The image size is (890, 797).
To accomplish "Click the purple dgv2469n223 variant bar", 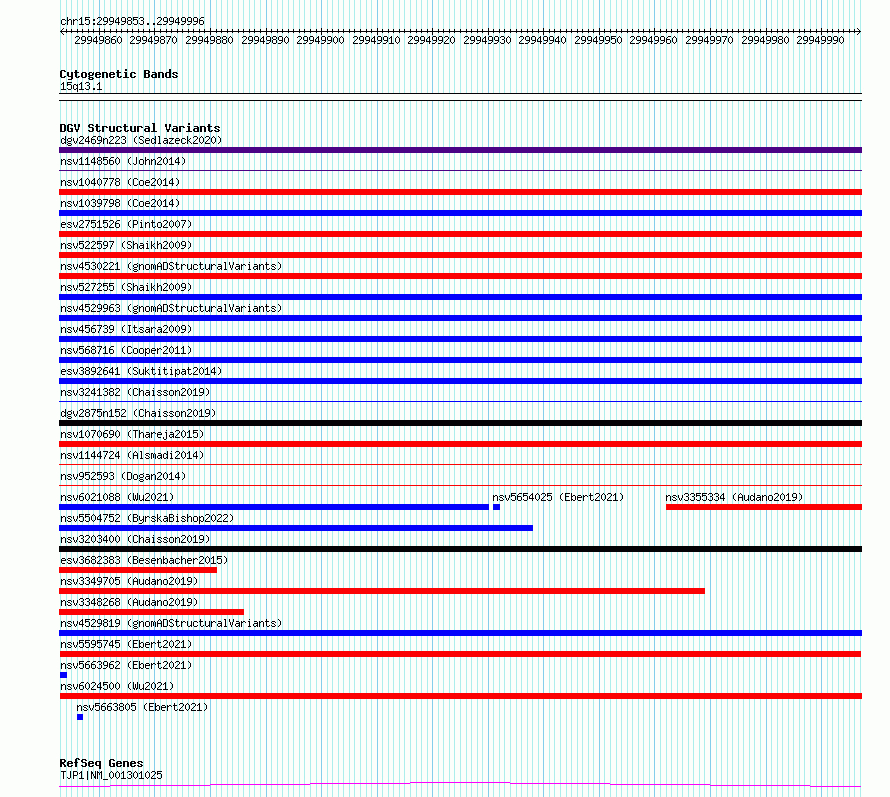I will coord(460,150).
